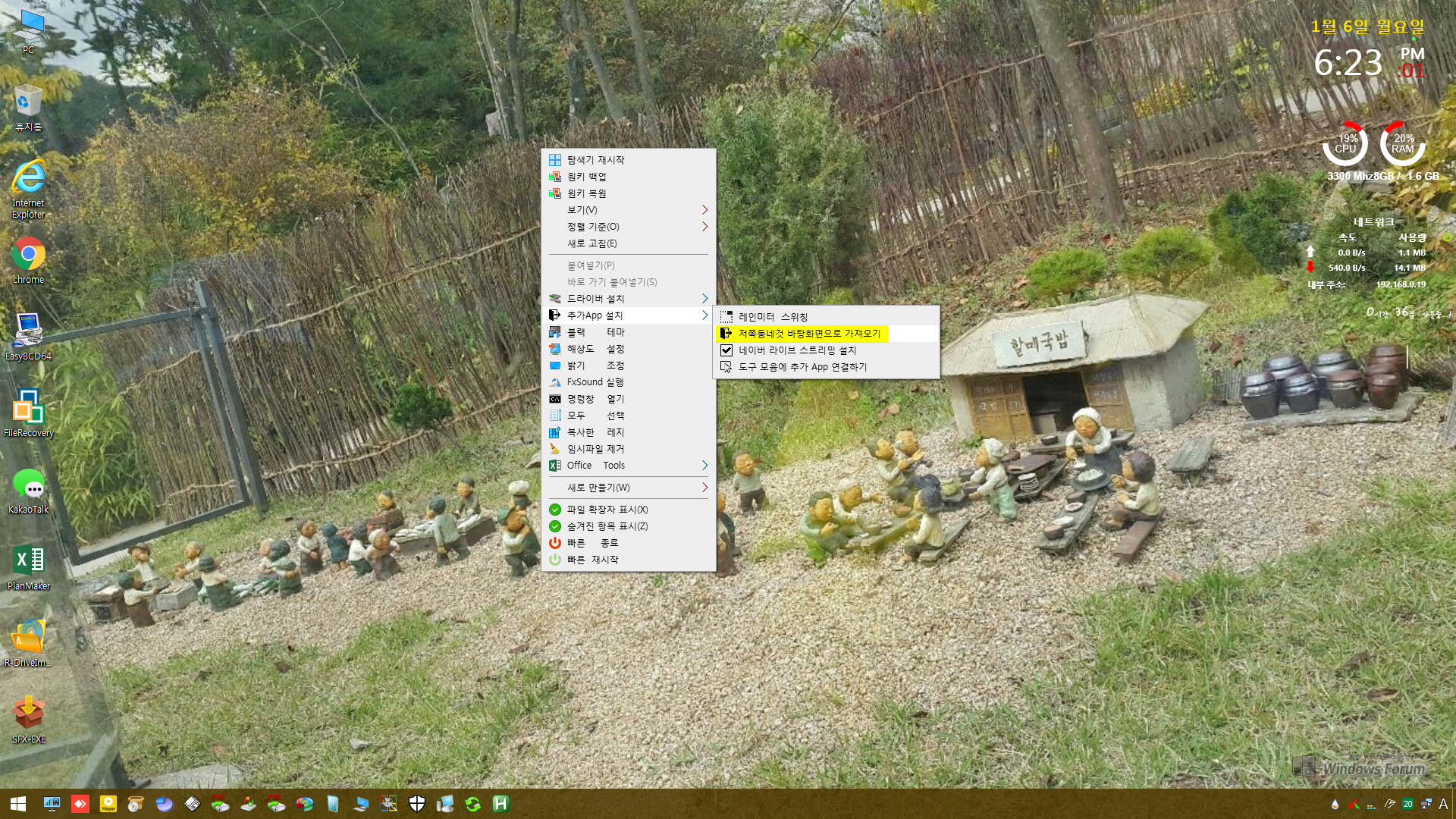This screenshot has width=1456, height=819.
Task: Expand the Office Tools submenu
Action: [x=628, y=466]
